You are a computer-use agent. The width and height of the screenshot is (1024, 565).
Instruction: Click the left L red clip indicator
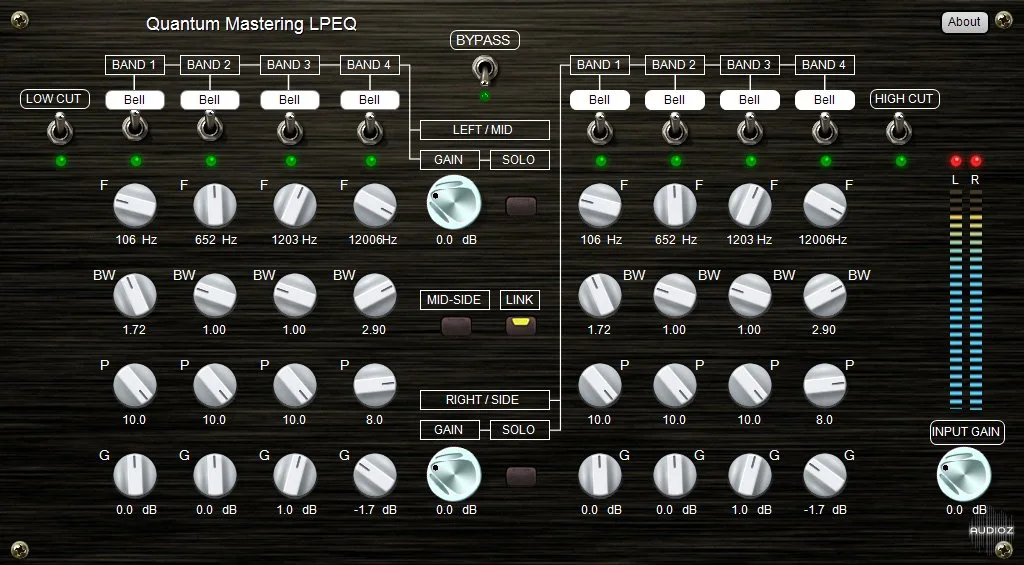956,161
